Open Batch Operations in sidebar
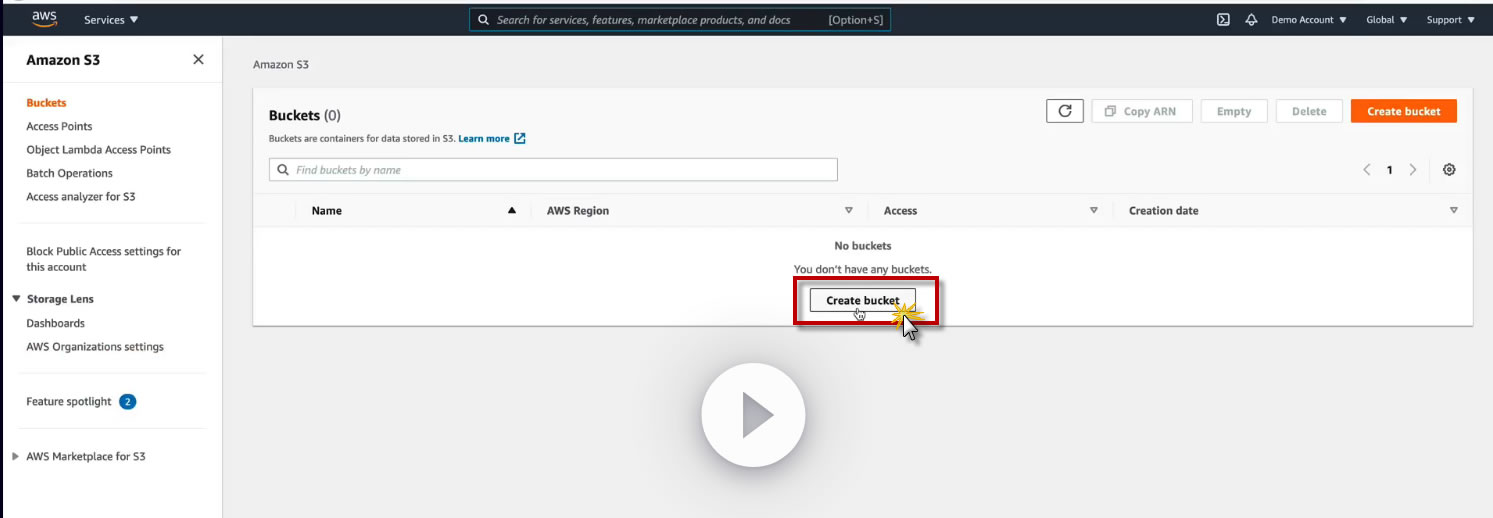The width and height of the screenshot is (1493, 518). 69,173
